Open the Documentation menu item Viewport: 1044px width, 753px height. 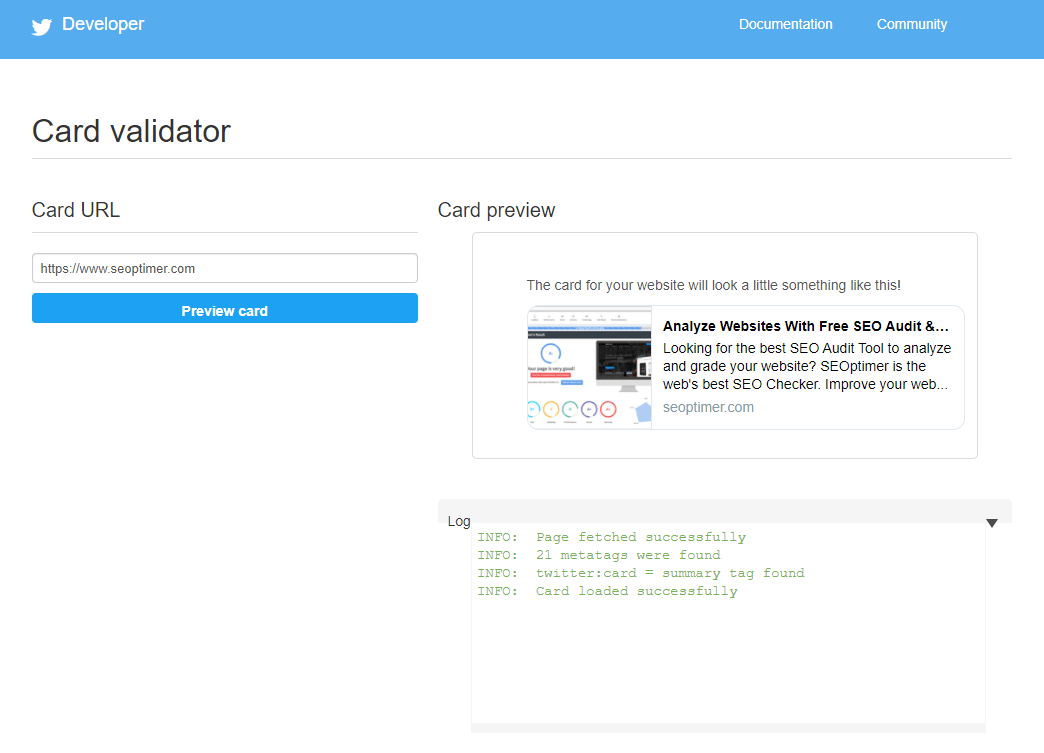point(785,24)
